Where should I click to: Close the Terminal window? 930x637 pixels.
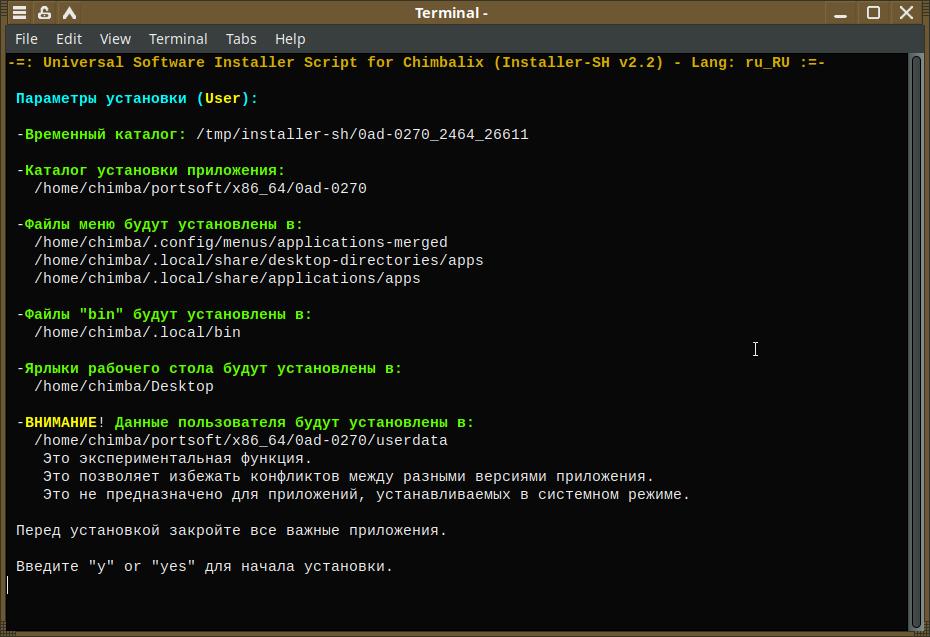pyautogui.click(x=908, y=13)
